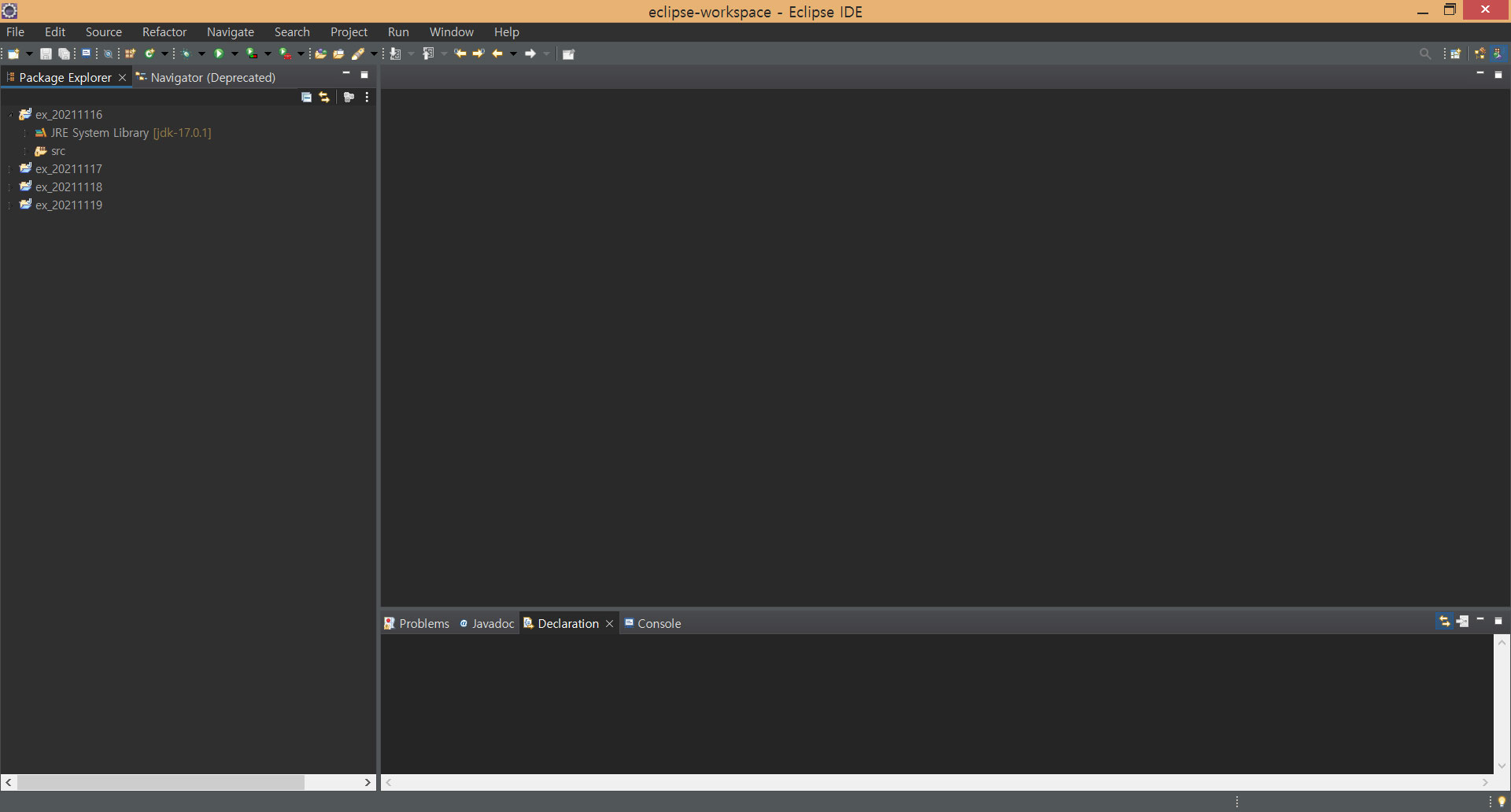Toggle Skip All Breakpoints
Image resolution: width=1511 pixels, height=812 pixels.
108,54
